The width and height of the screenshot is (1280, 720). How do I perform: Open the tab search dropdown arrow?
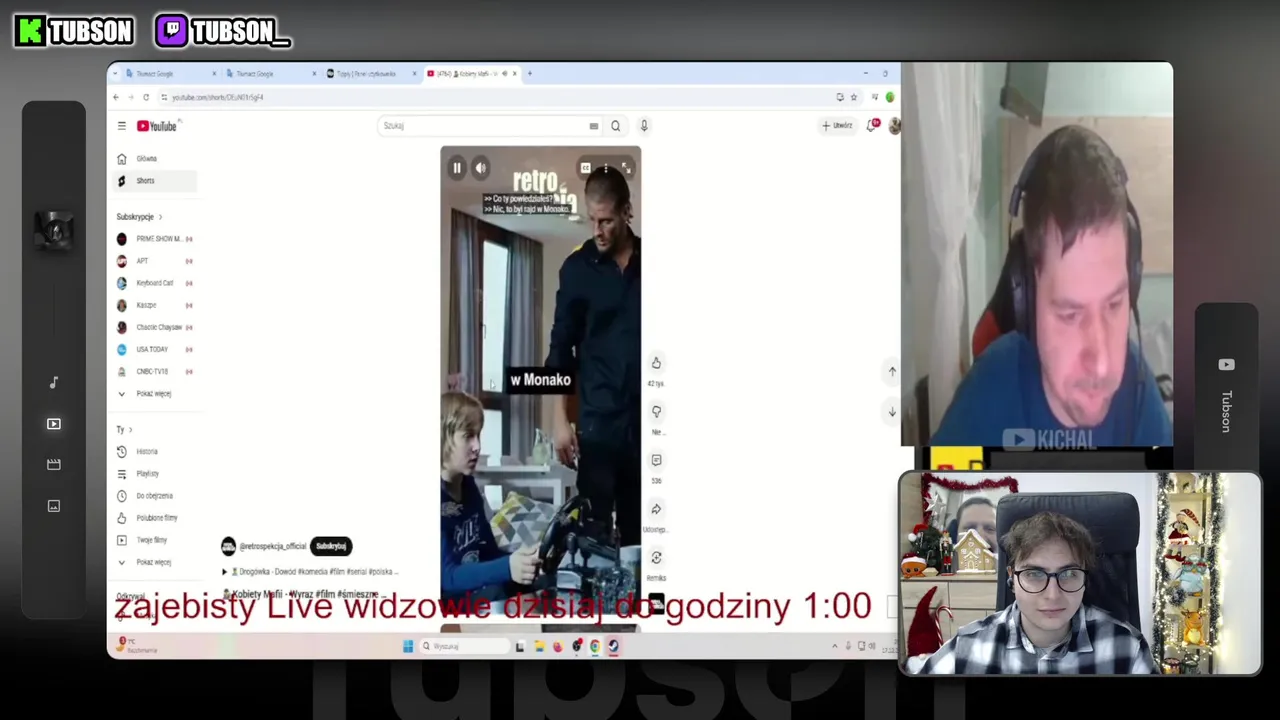pyautogui.click(x=115, y=74)
